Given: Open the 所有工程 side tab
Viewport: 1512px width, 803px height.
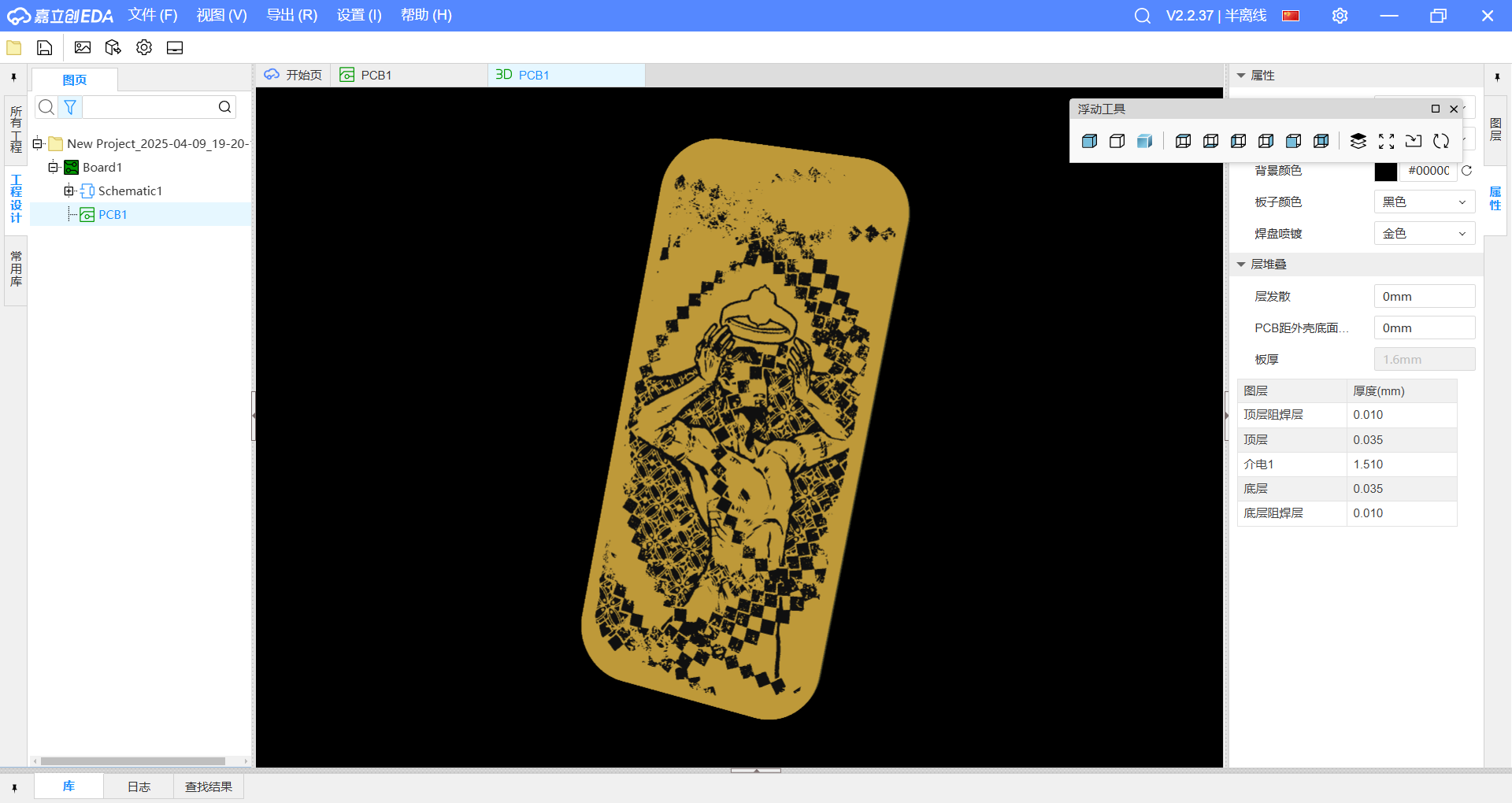Looking at the screenshot, I should click(16, 129).
